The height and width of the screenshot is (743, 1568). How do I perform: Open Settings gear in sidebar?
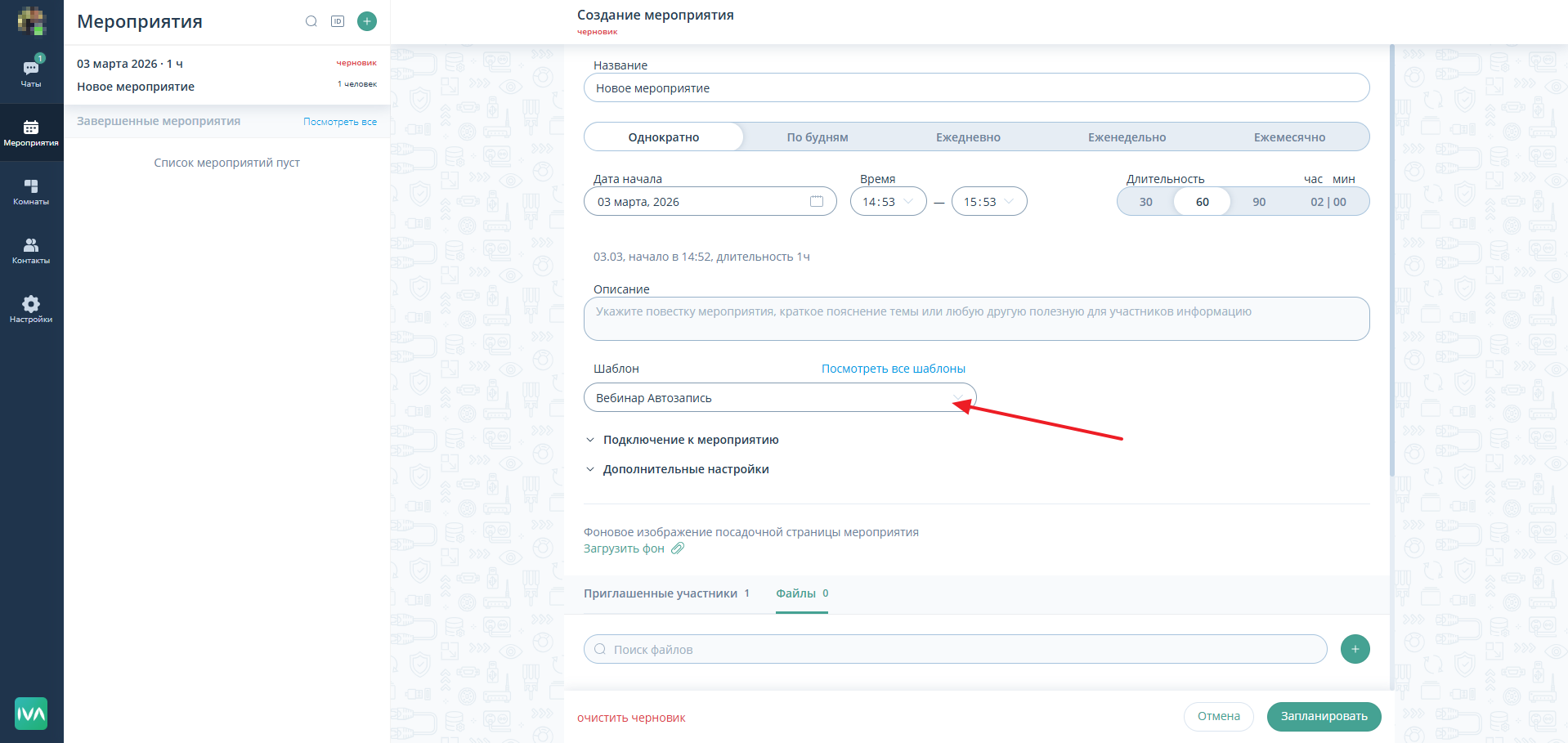(31, 309)
